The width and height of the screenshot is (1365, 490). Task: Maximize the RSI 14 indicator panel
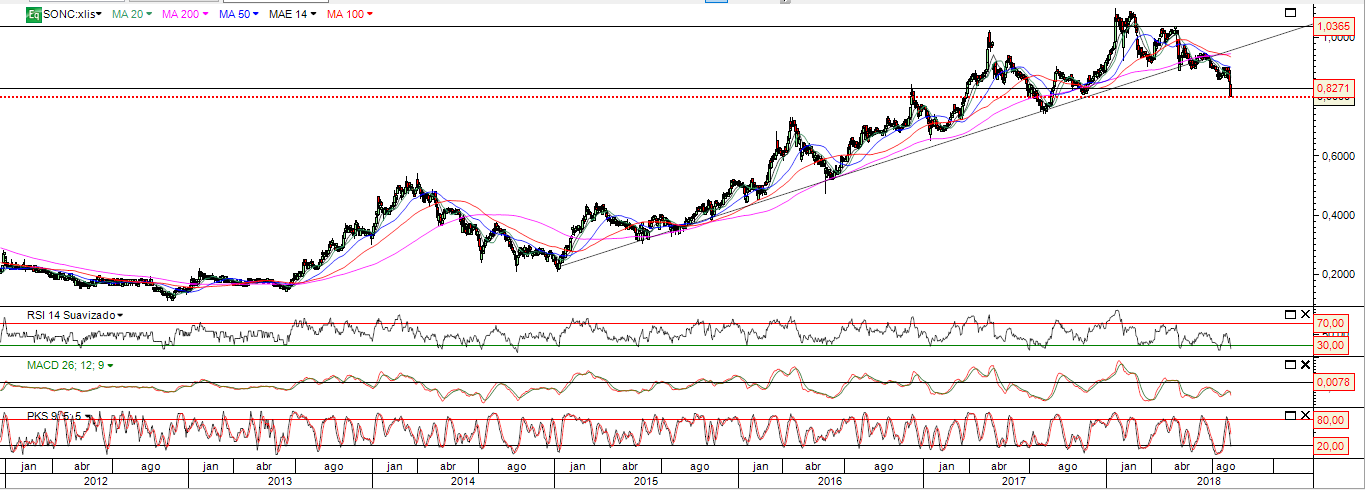1289,314
